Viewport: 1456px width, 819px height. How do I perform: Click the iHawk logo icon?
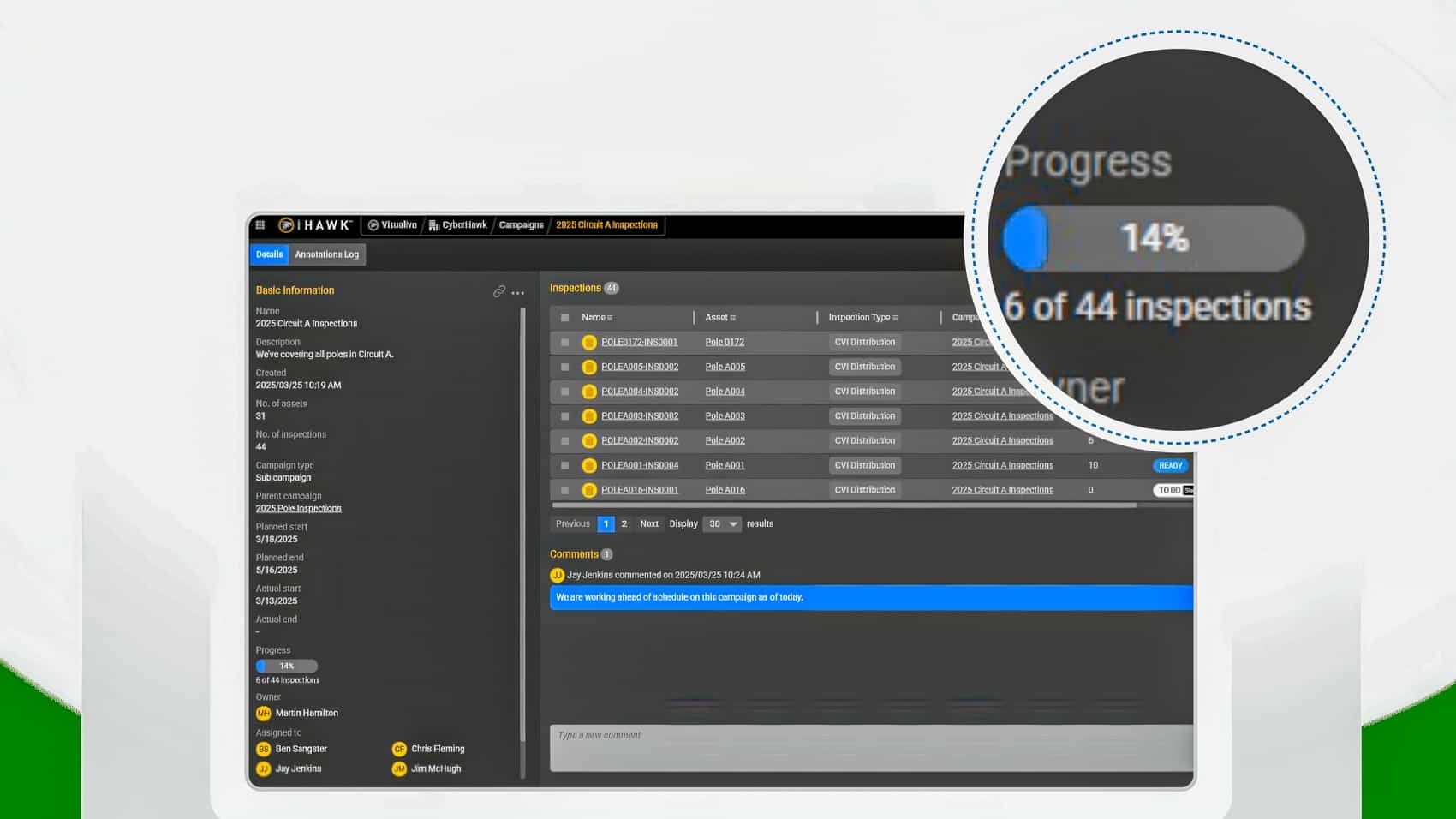coord(286,225)
